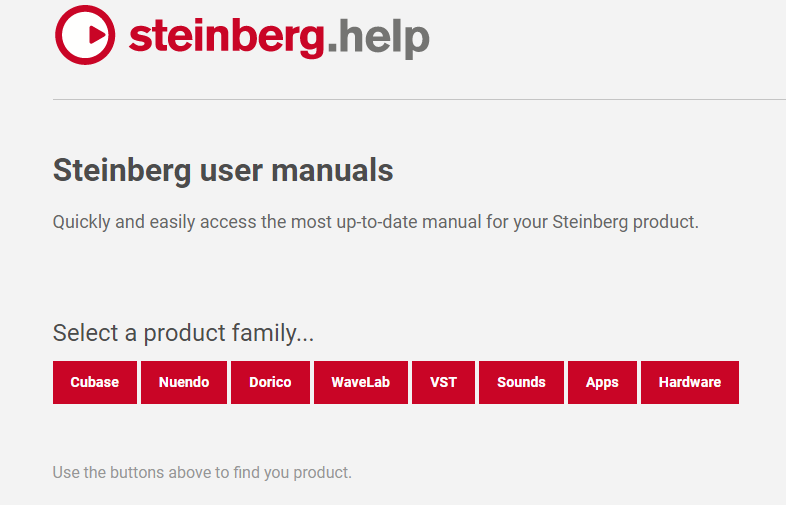
Task: Select the Nuendo product family button
Action: click(x=184, y=382)
